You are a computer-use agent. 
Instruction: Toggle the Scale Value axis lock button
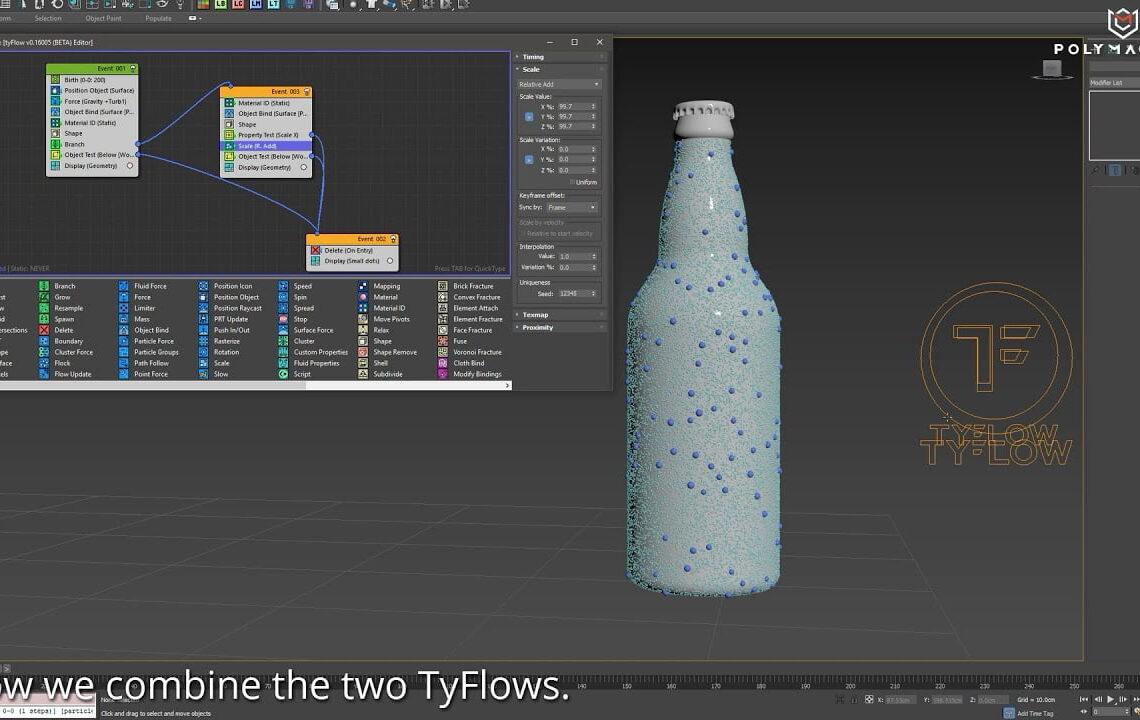(x=529, y=116)
